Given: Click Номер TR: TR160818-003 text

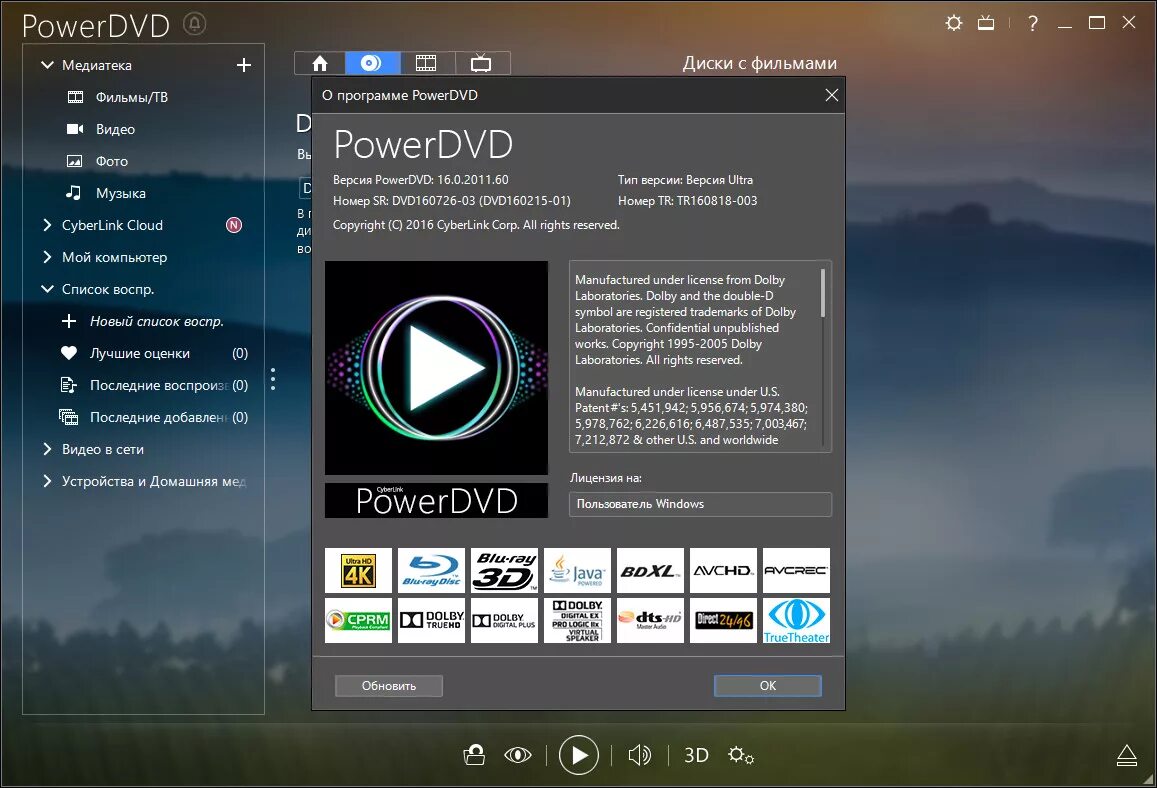Looking at the screenshot, I should (x=688, y=201).
